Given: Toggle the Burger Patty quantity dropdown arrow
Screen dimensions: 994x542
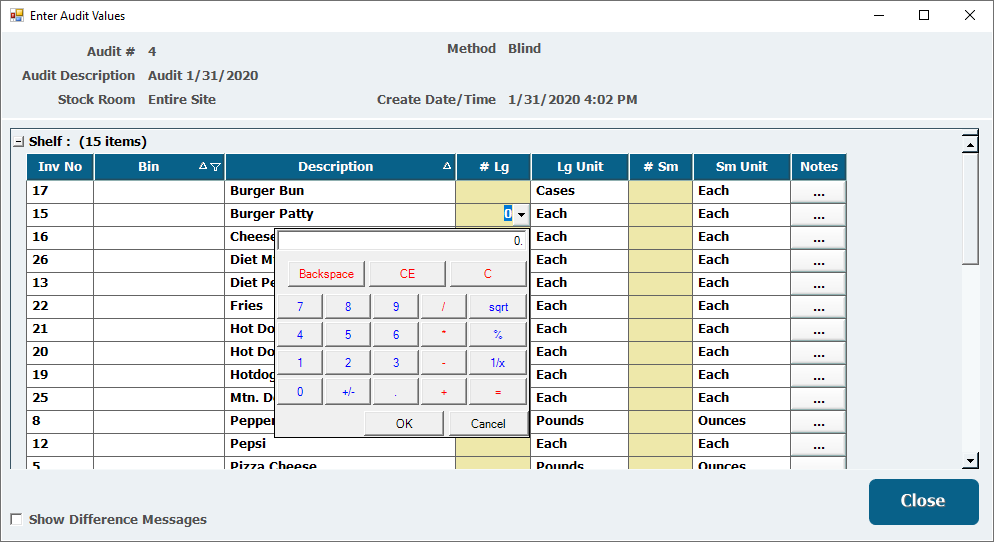Looking at the screenshot, I should pyautogui.click(x=521, y=214).
